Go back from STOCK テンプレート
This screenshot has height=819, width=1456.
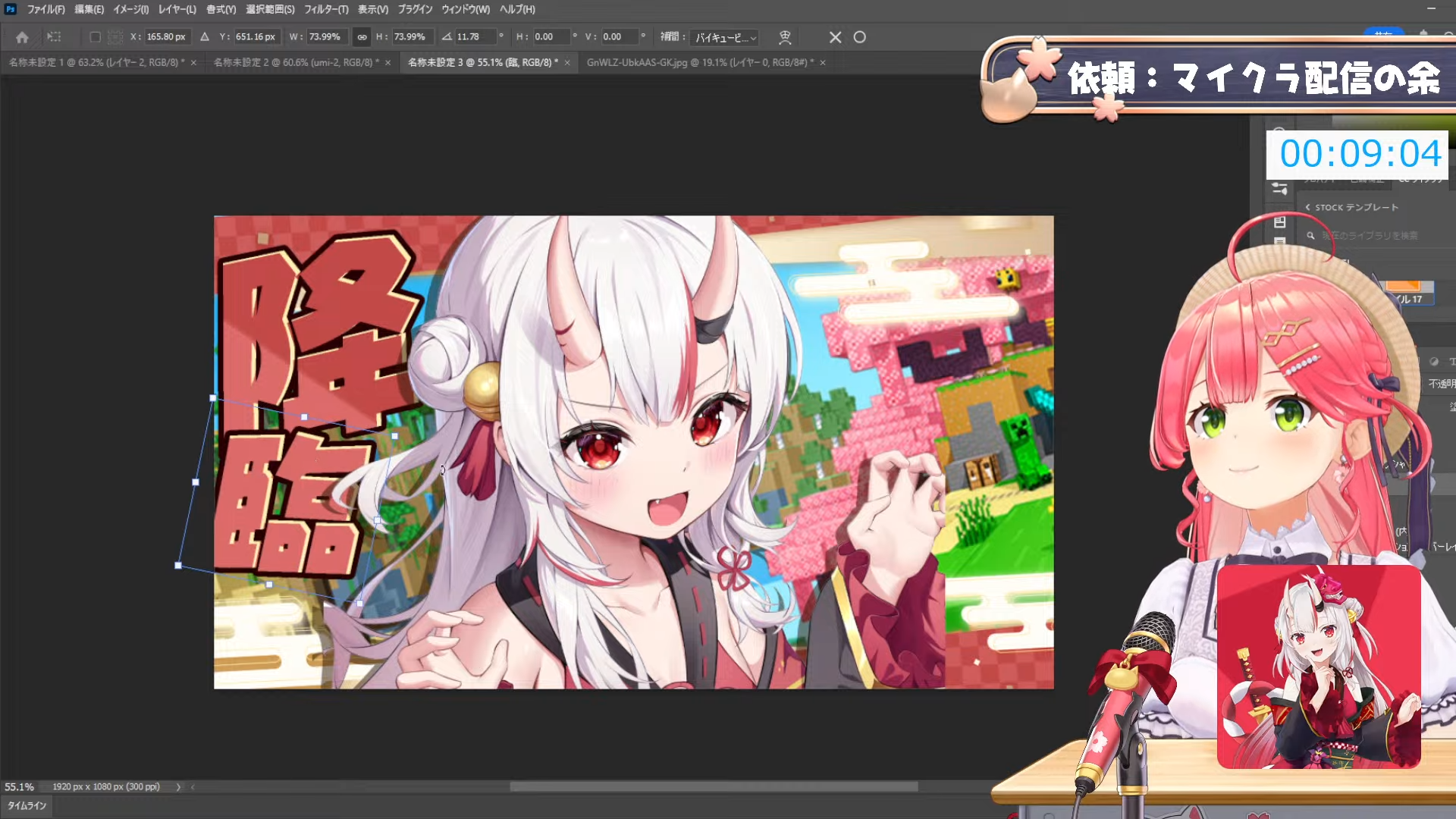pyautogui.click(x=1307, y=207)
